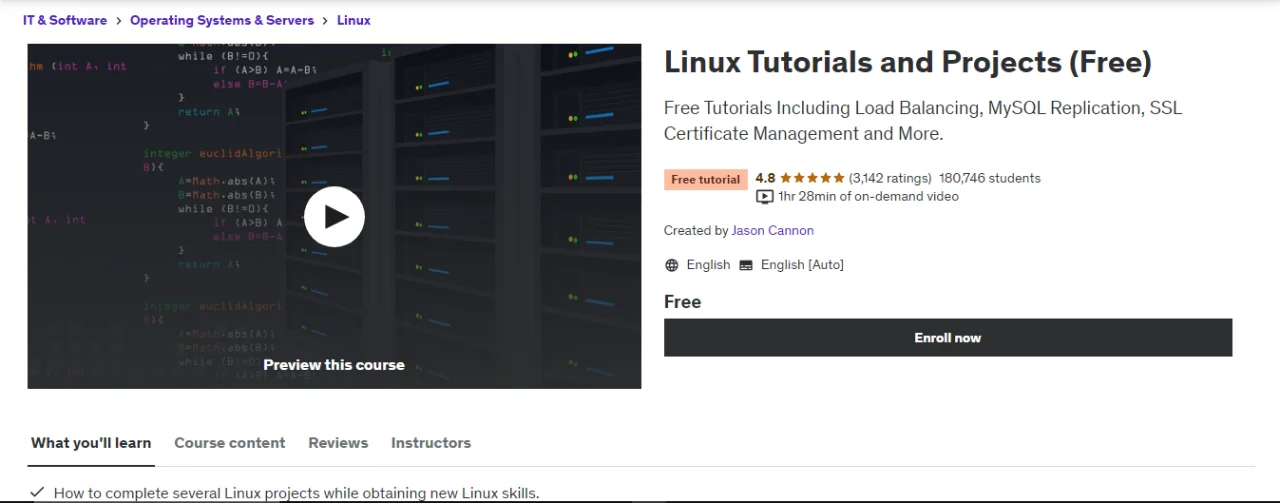
Task: Click the How to complete several Linux projects text
Action: [x=296, y=493]
